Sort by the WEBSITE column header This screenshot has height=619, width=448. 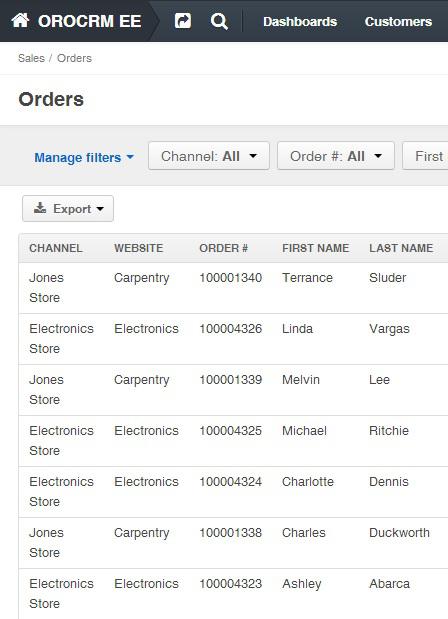point(139,248)
